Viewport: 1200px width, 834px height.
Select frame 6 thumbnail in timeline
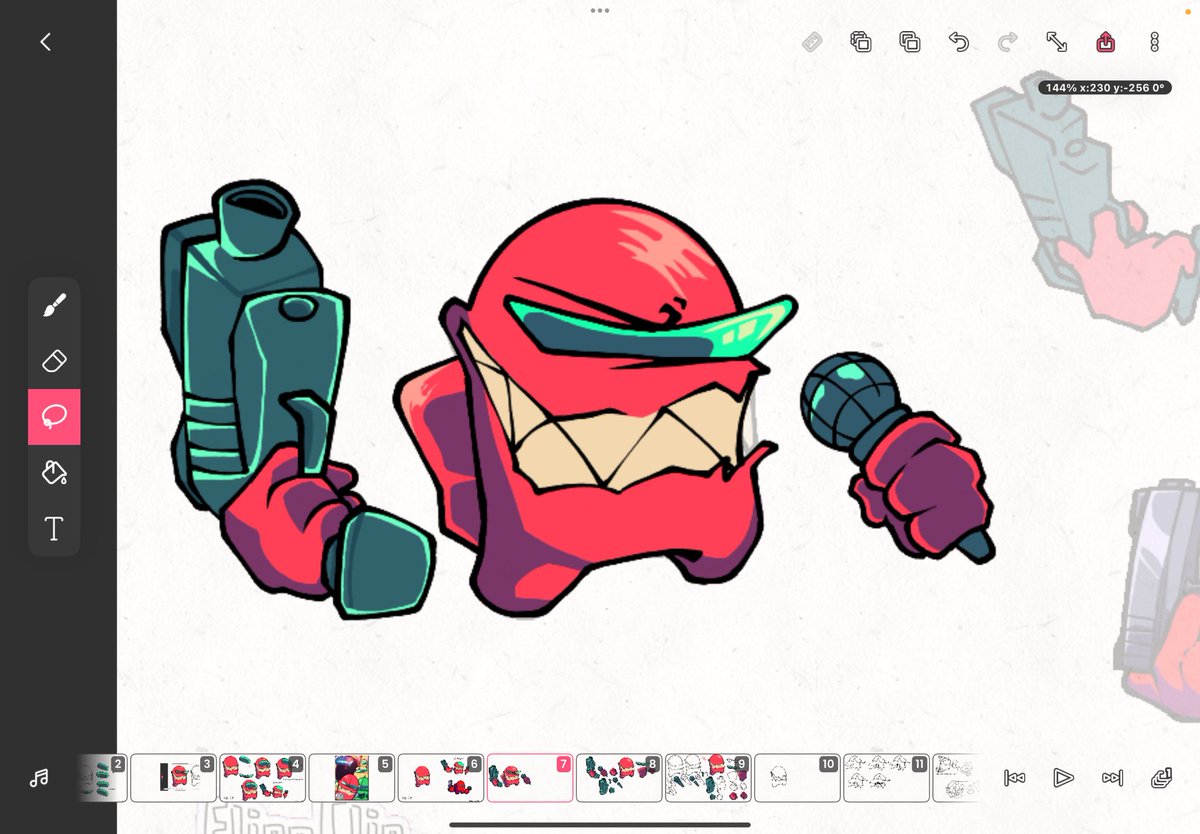tap(440, 778)
